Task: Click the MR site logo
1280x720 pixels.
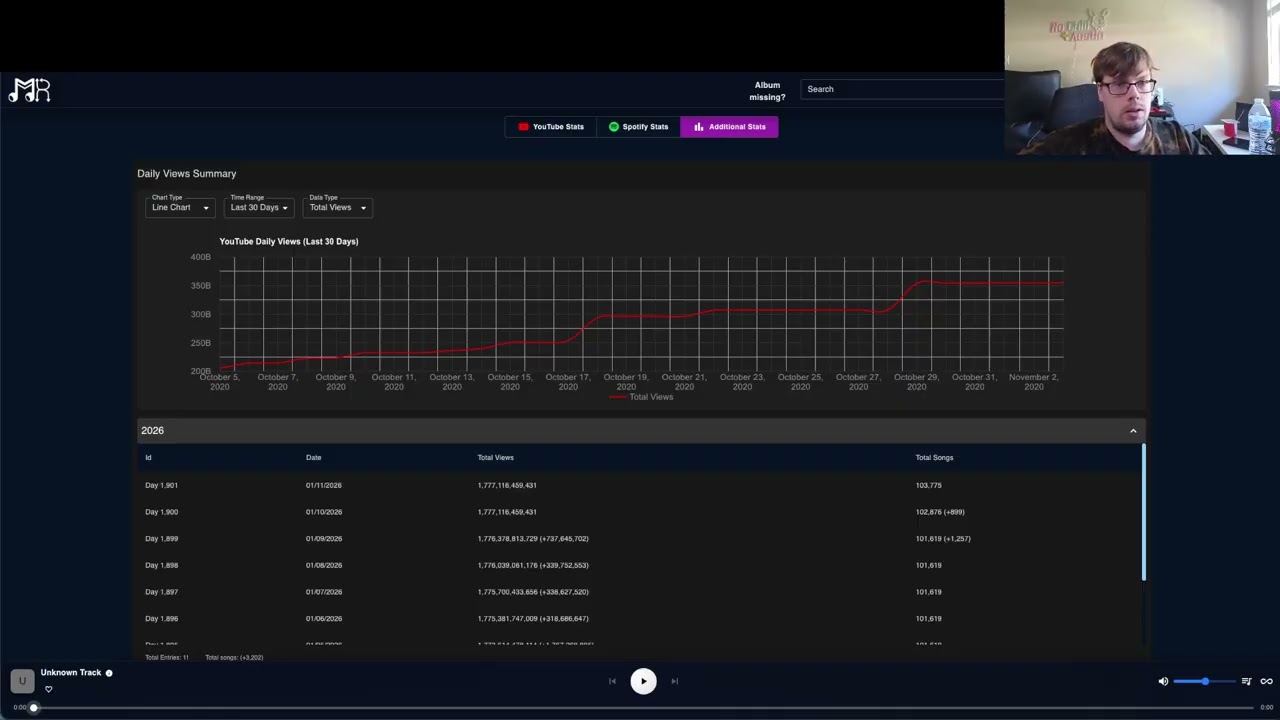Action: (29, 90)
